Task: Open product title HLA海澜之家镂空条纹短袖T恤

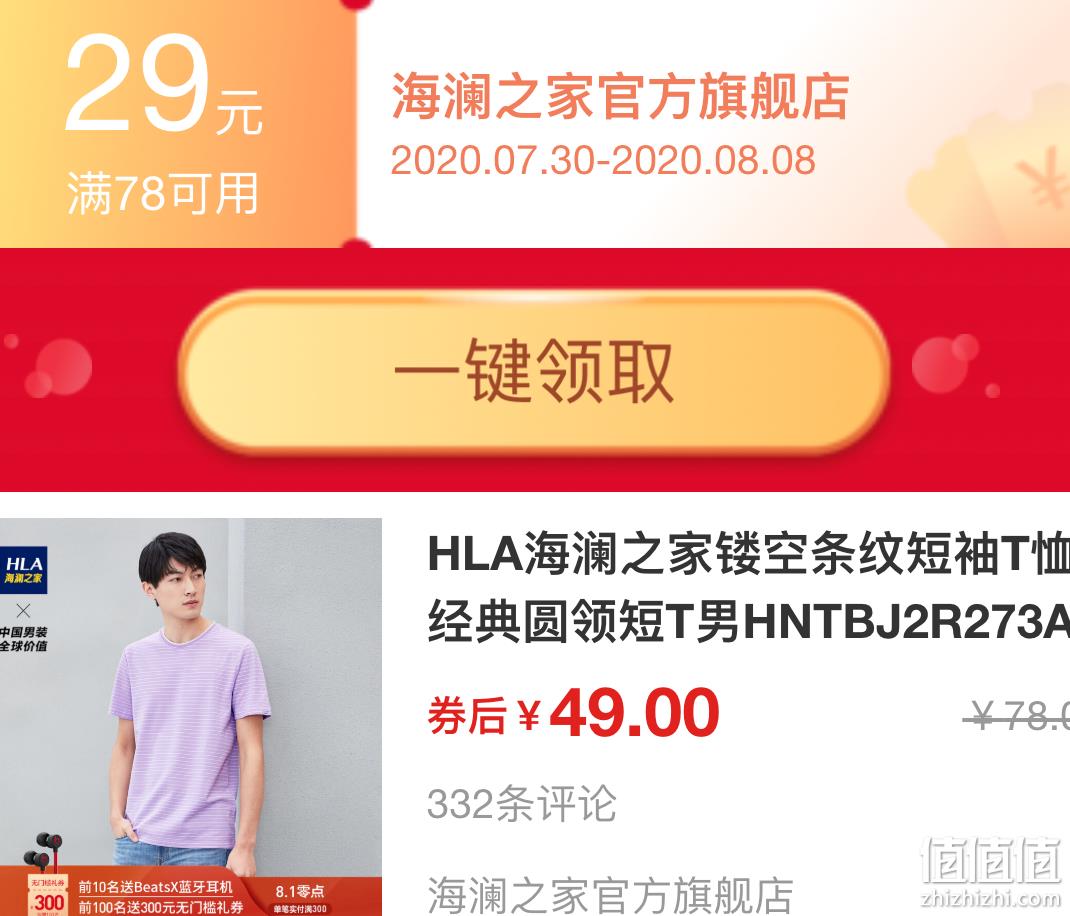Action: (x=749, y=553)
